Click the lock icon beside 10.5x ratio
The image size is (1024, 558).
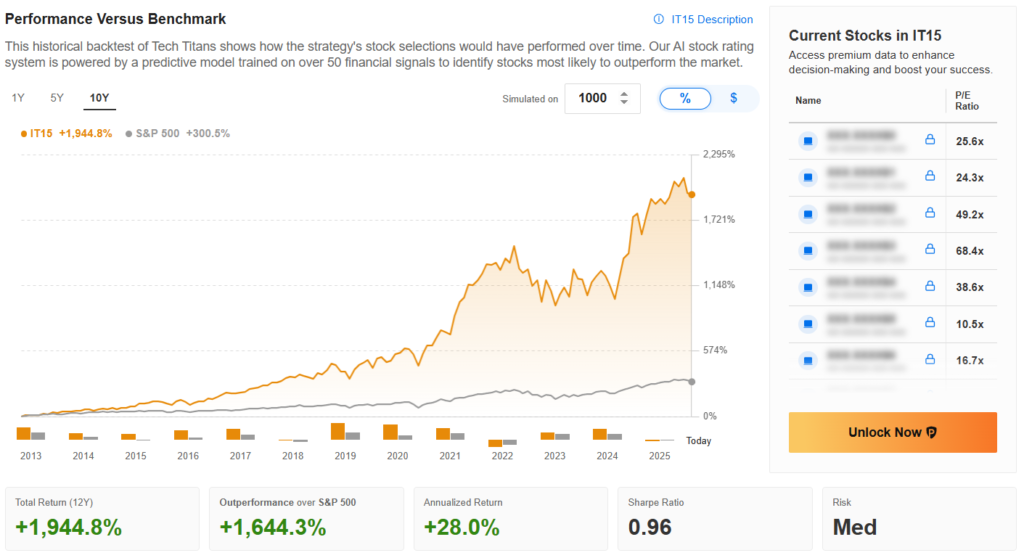pyautogui.click(x=929, y=323)
